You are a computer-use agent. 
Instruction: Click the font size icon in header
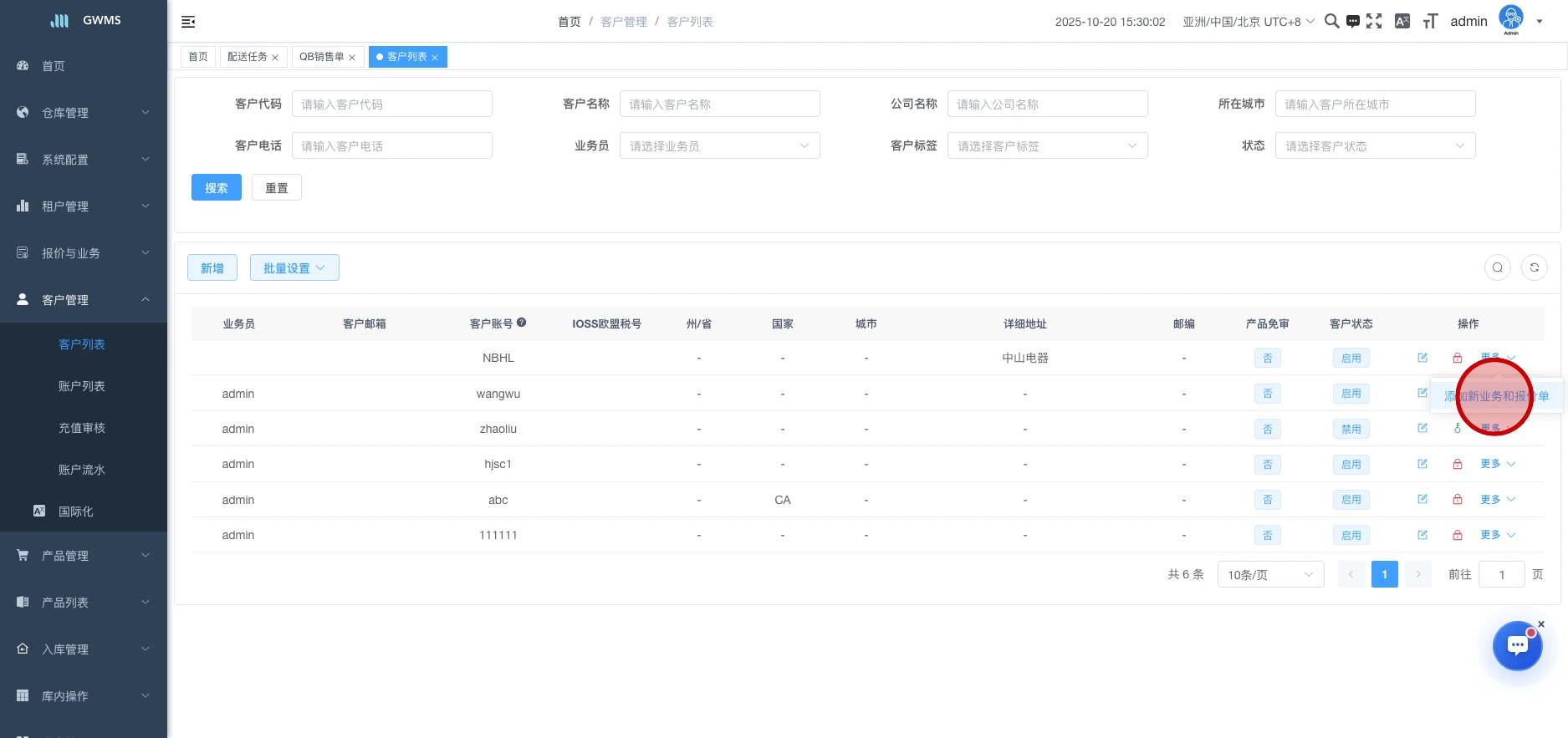[1430, 22]
